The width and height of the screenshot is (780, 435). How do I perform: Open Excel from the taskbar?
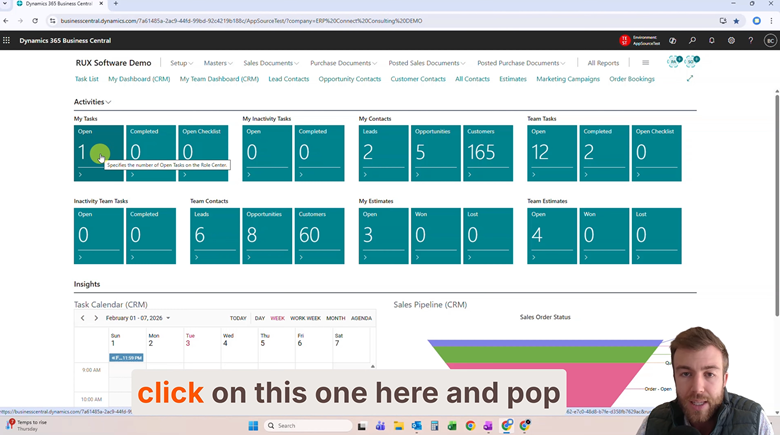point(452,426)
